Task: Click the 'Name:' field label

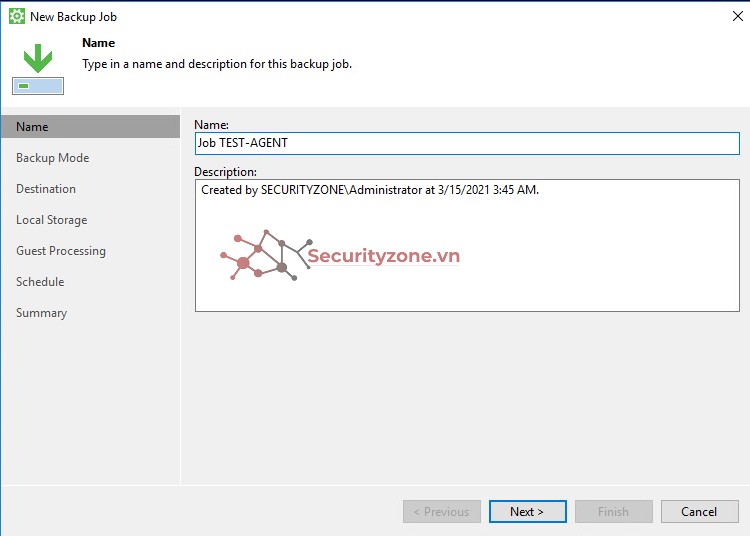Action: pyautogui.click(x=211, y=125)
